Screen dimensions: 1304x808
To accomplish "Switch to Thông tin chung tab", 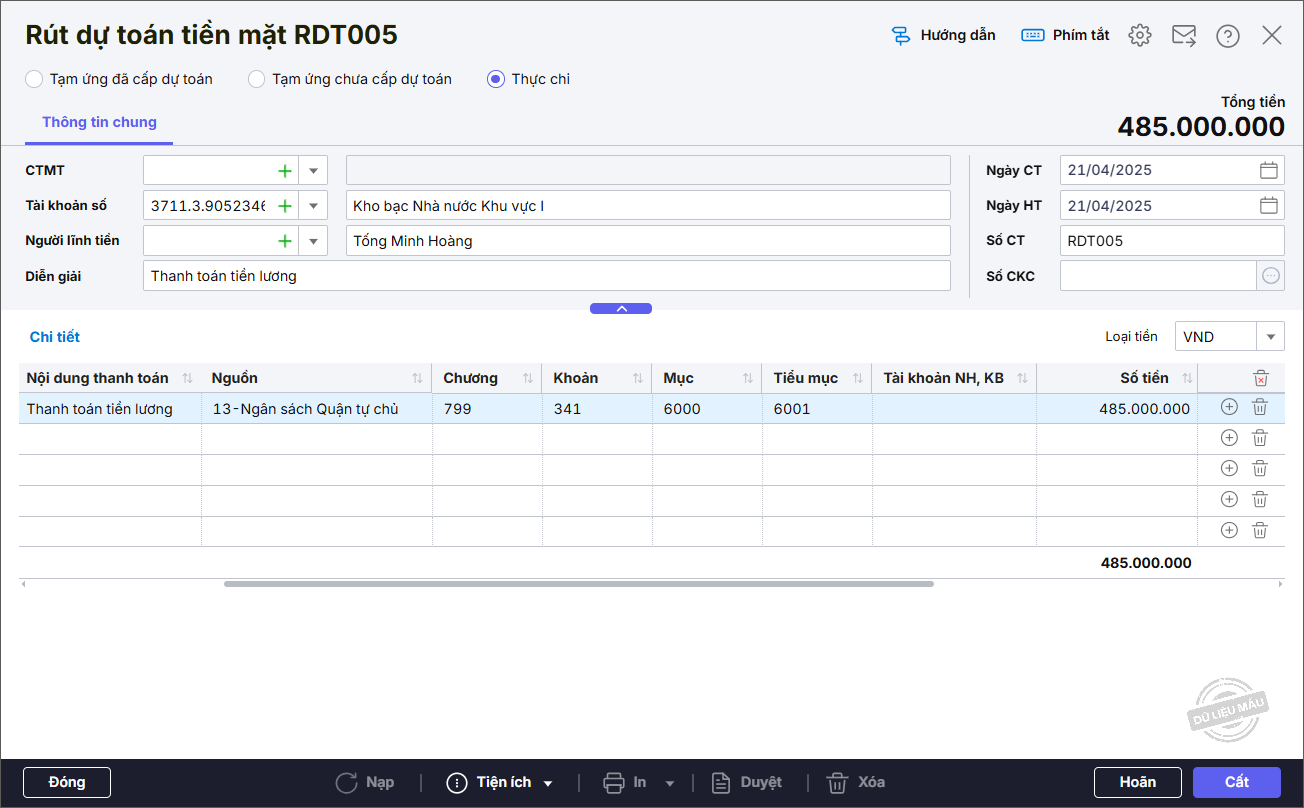I will 99,122.
